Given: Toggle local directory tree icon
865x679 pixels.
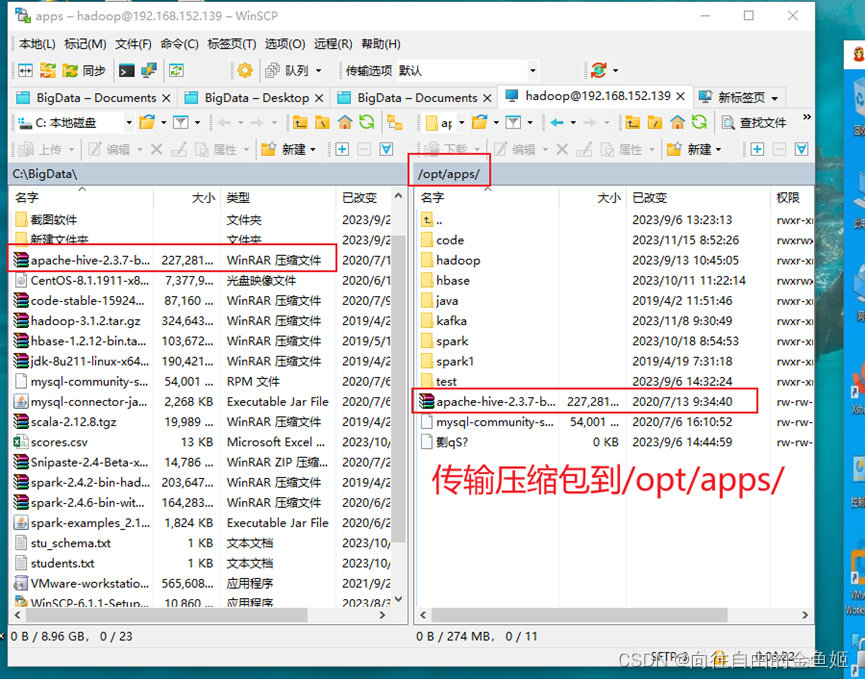Looking at the screenshot, I should (395, 122).
